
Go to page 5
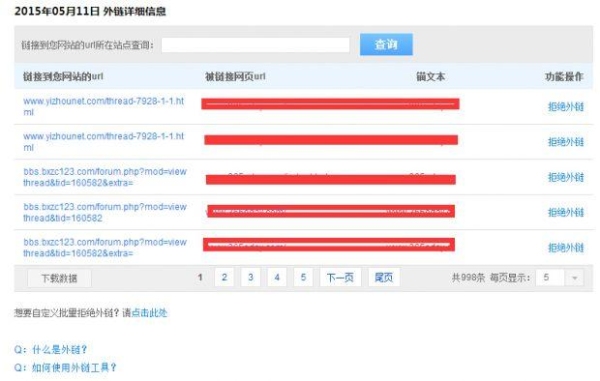point(303,277)
